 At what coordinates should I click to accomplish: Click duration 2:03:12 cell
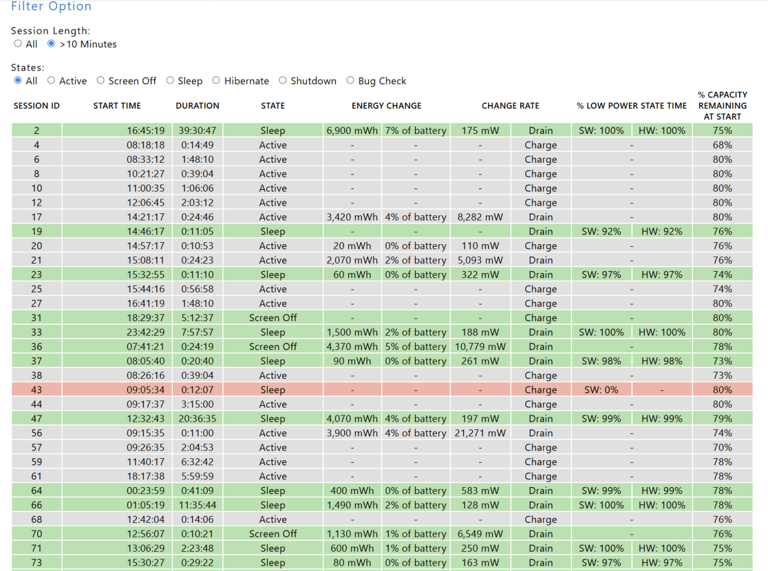point(198,202)
